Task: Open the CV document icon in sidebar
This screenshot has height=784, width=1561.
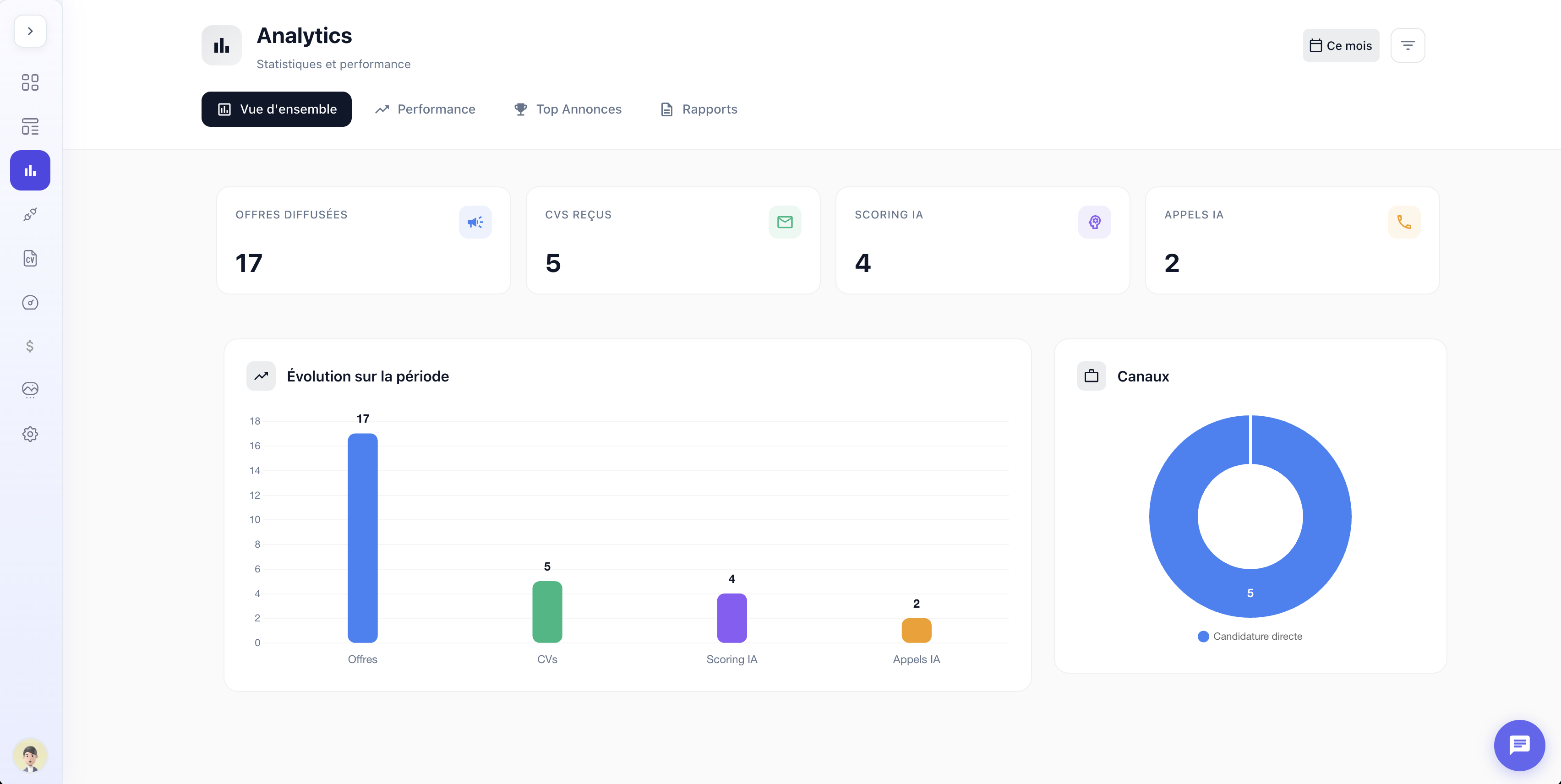Action: (x=30, y=259)
